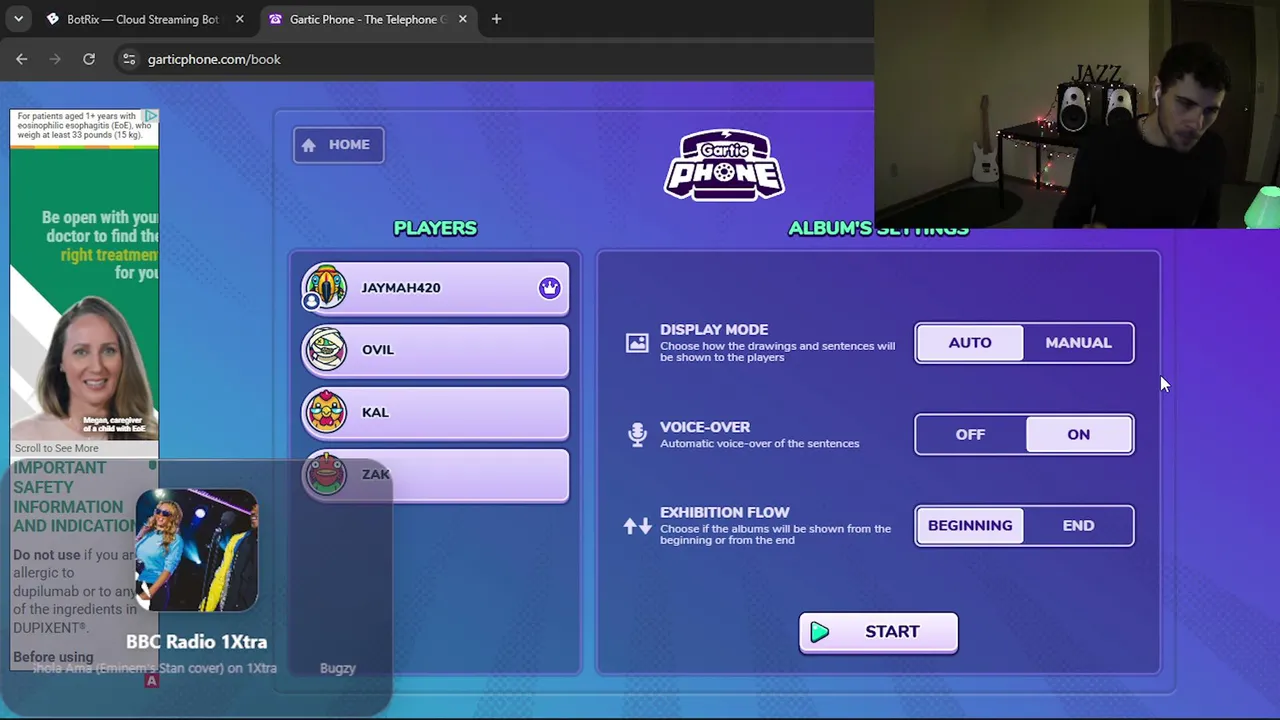Viewport: 1280px width, 720px height.
Task: Select the ZAK player avatar
Action: coord(326,474)
